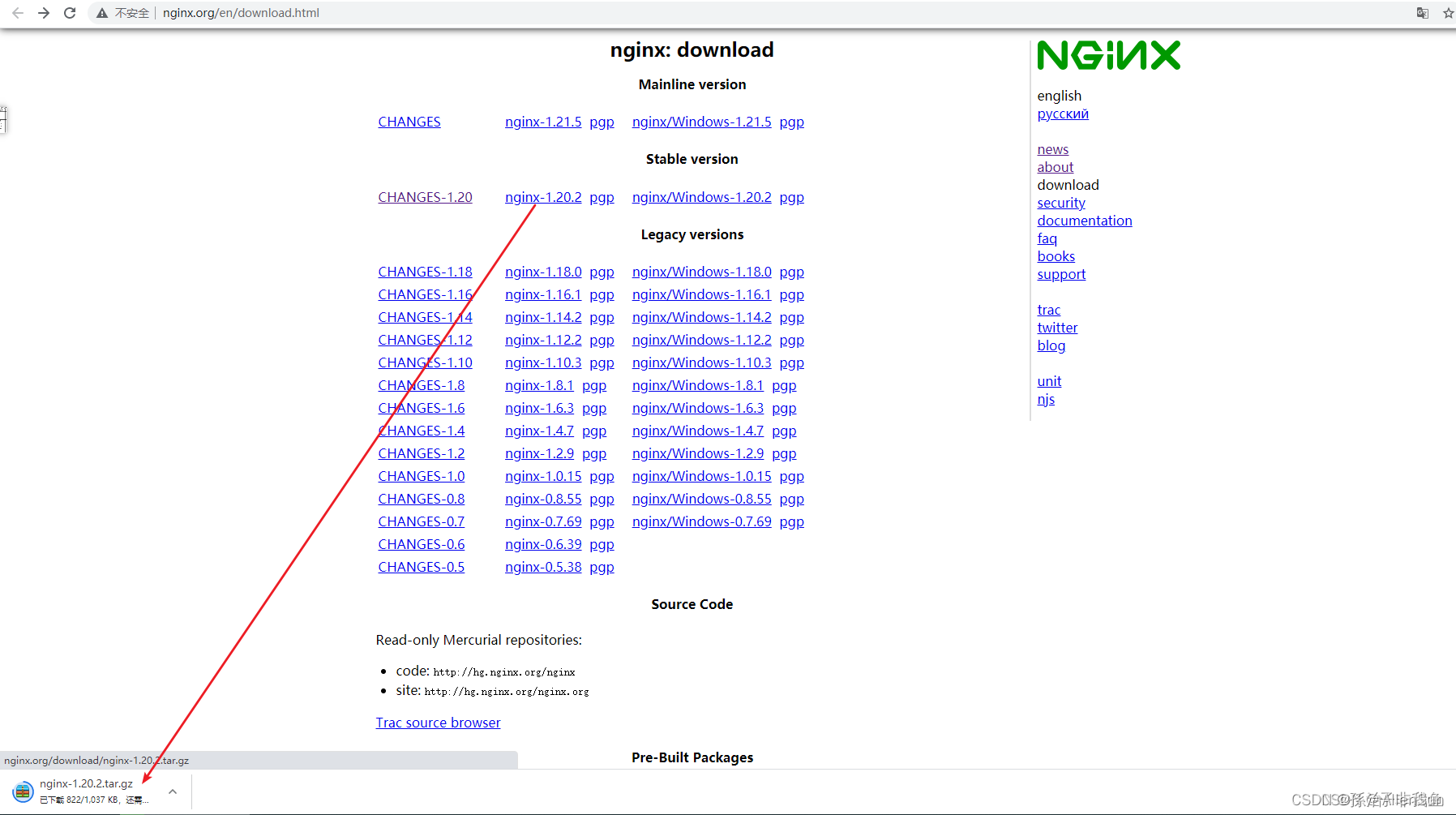Open the mainline CHANGES link
Viewport: 1456px width, 815px height.
409,122
